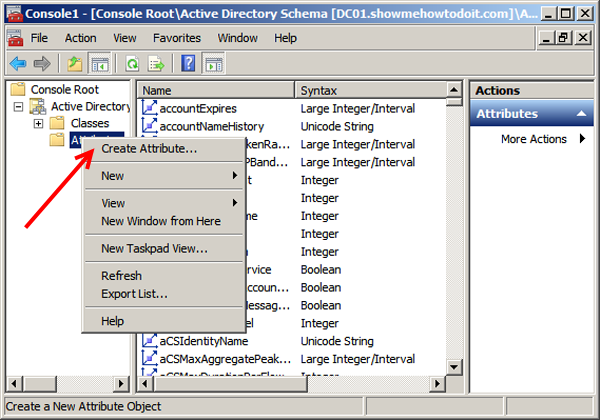Click the accountExpires attribute icon
600x420 pixels.
point(151,108)
